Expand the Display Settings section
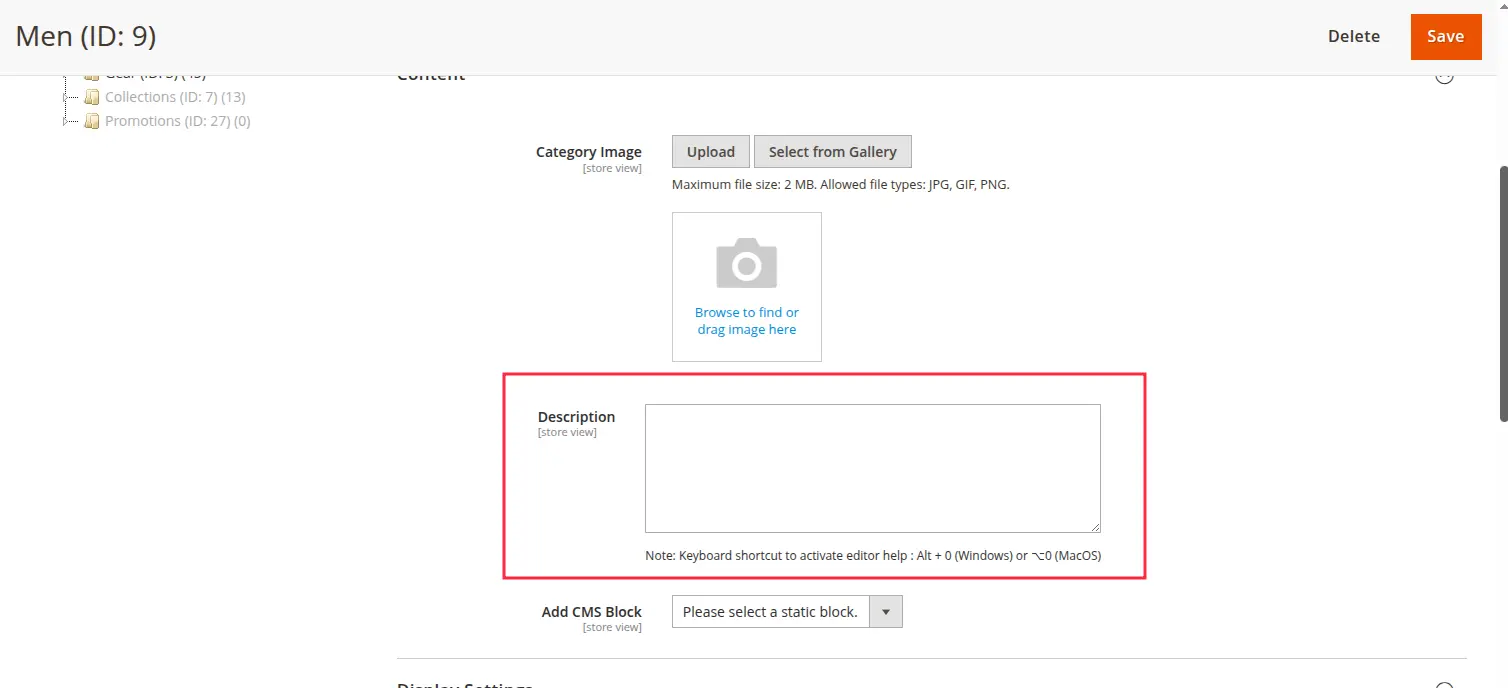The width and height of the screenshot is (1508, 688). click(1444, 685)
